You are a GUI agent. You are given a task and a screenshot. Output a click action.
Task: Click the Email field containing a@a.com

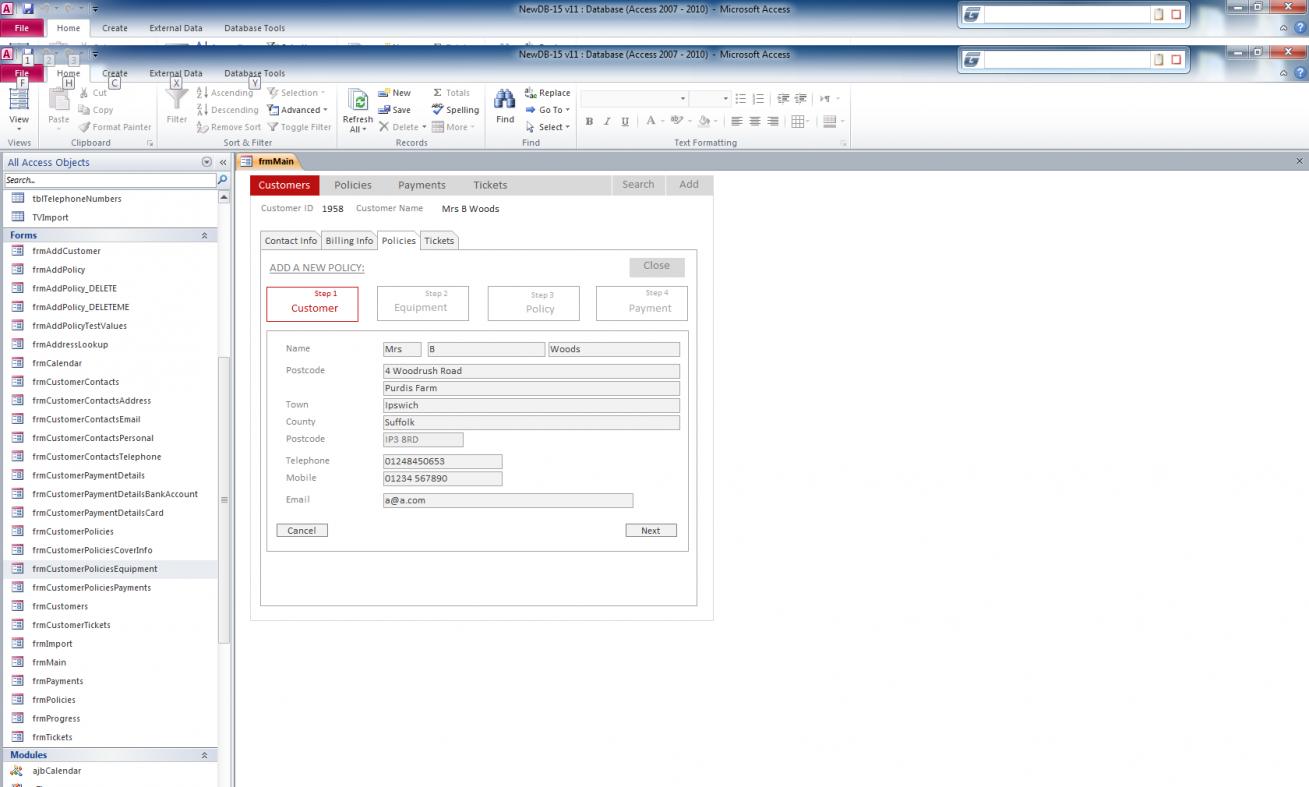508,501
